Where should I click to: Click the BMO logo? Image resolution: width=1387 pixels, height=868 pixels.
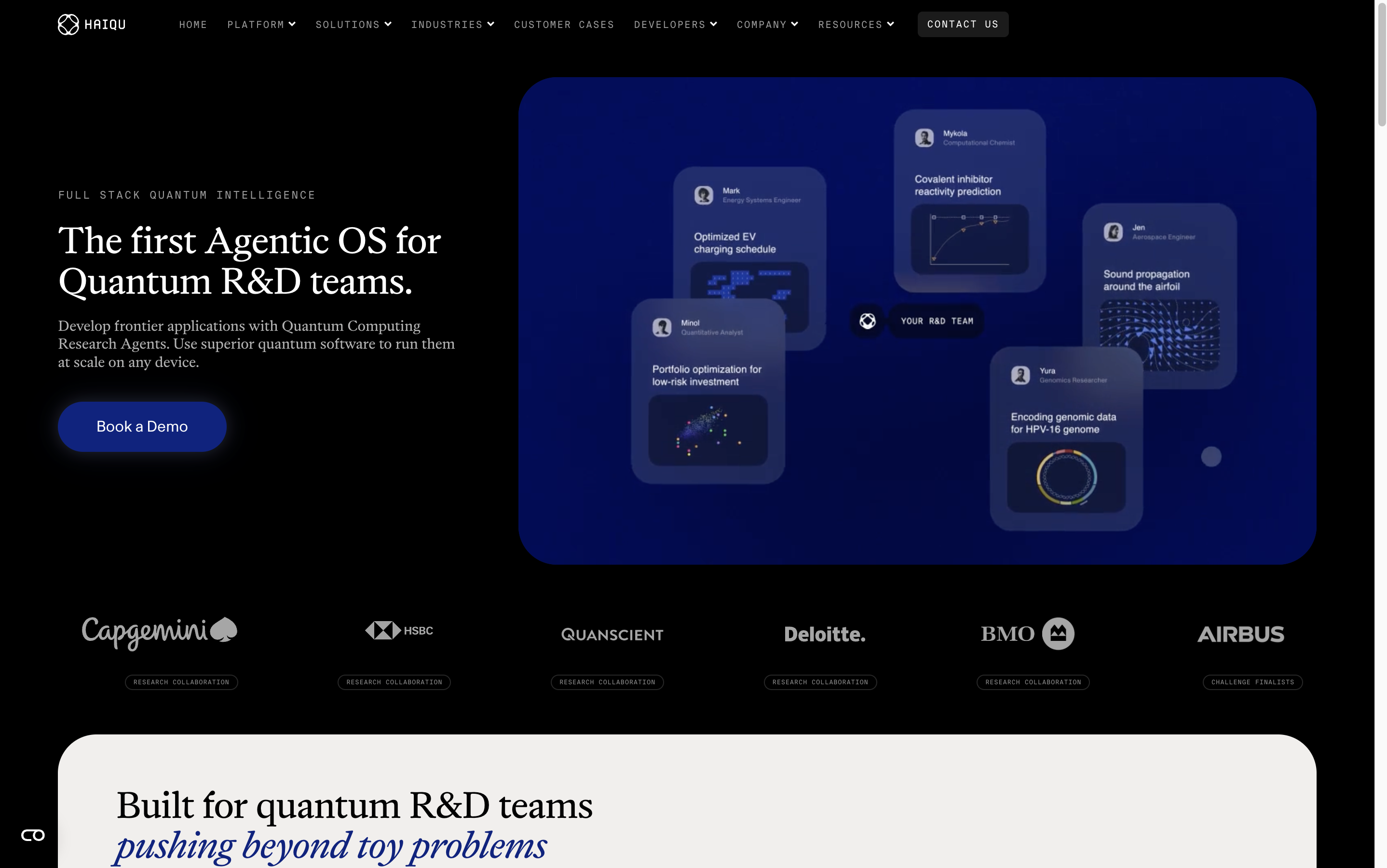[x=1027, y=634]
